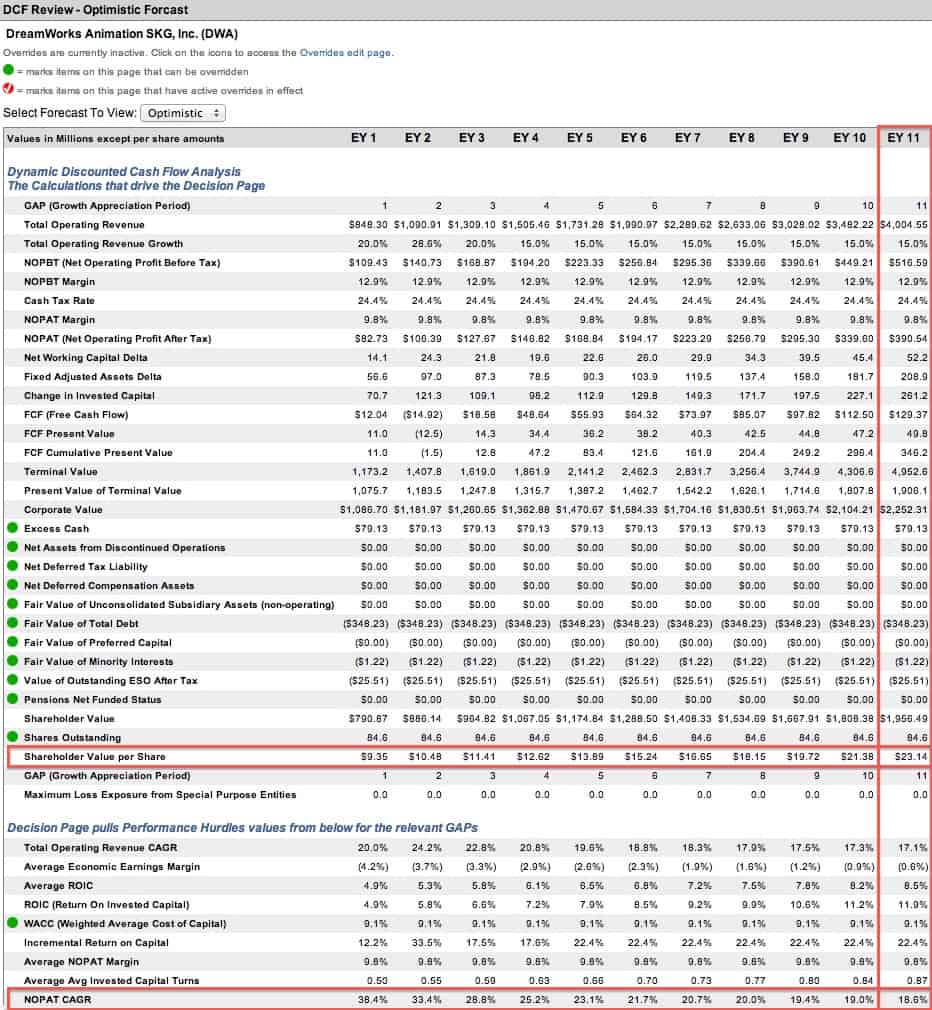Click the Shareholder Value per Share label
The width and height of the screenshot is (932, 1010).
pos(95,757)
